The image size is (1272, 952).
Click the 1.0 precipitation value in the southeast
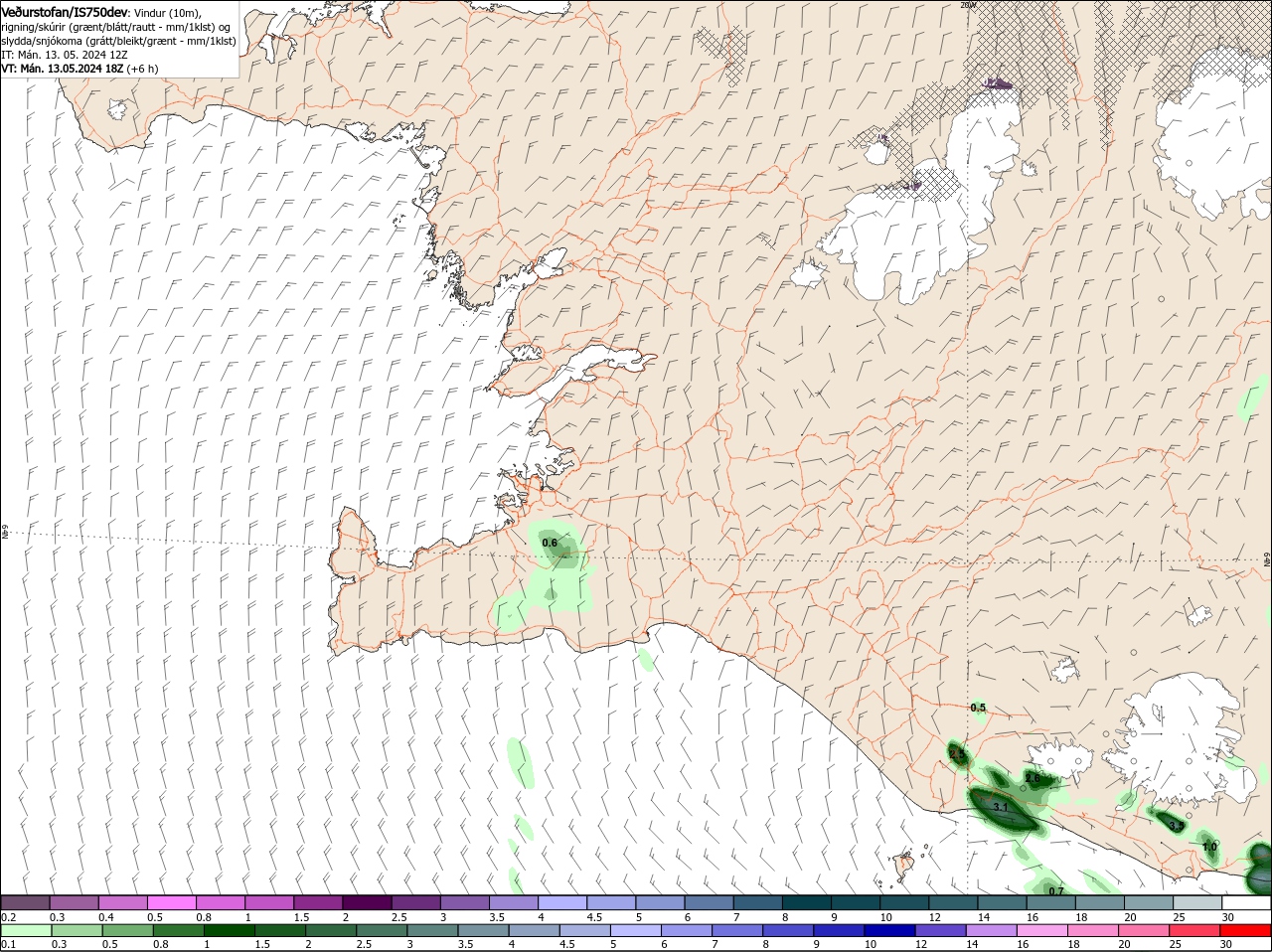(x=1209, y=847)
